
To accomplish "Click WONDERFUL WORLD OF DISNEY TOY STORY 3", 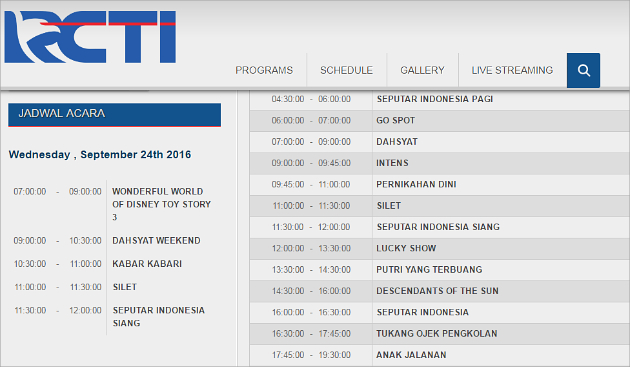I will (162, 204).
